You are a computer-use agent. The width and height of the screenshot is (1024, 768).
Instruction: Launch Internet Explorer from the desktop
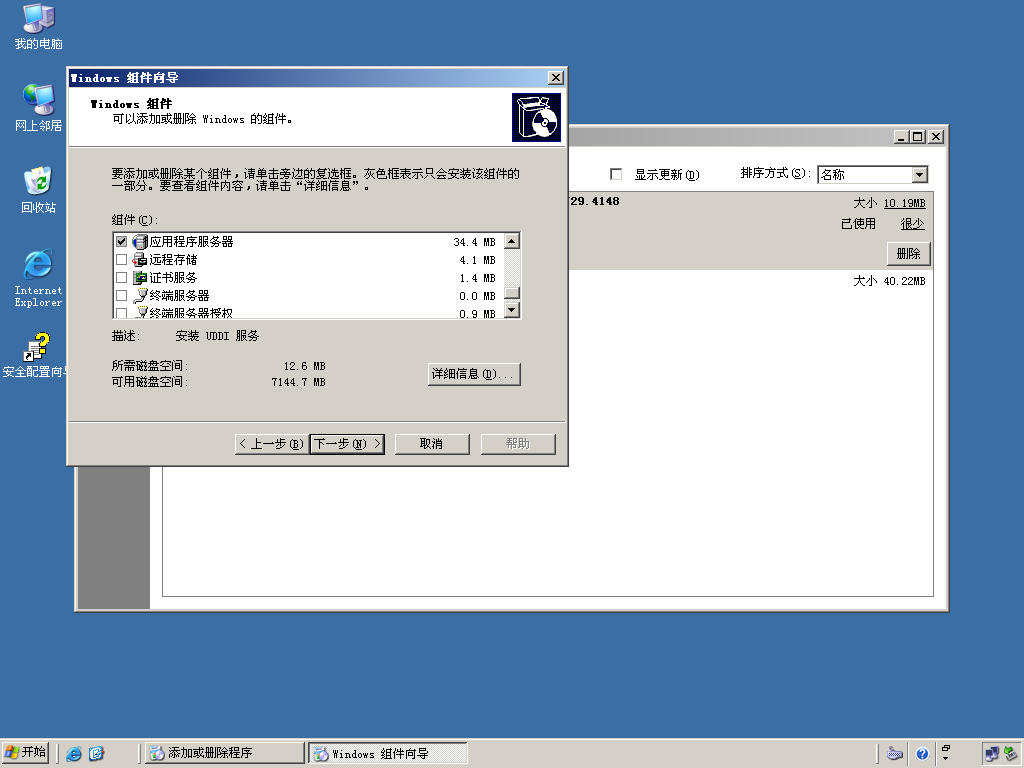[x=39, y=278]
